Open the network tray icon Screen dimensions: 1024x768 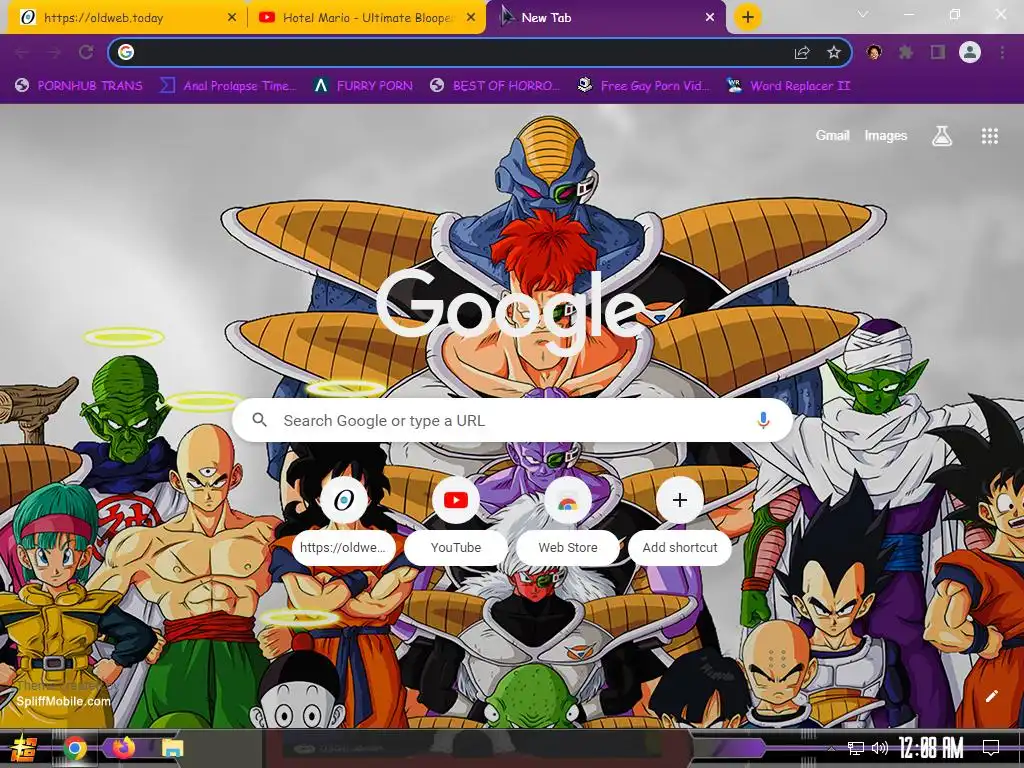click(856, 748)
